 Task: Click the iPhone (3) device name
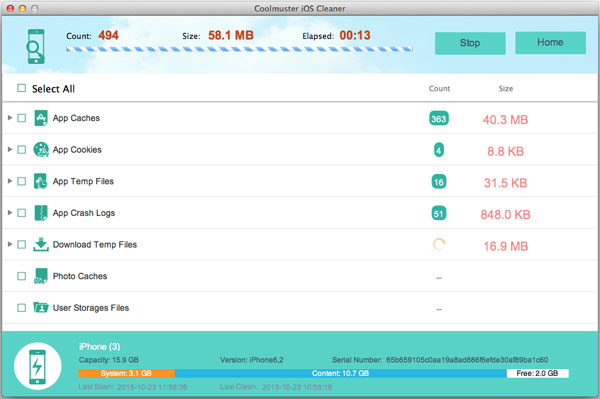tap(99, 347)
